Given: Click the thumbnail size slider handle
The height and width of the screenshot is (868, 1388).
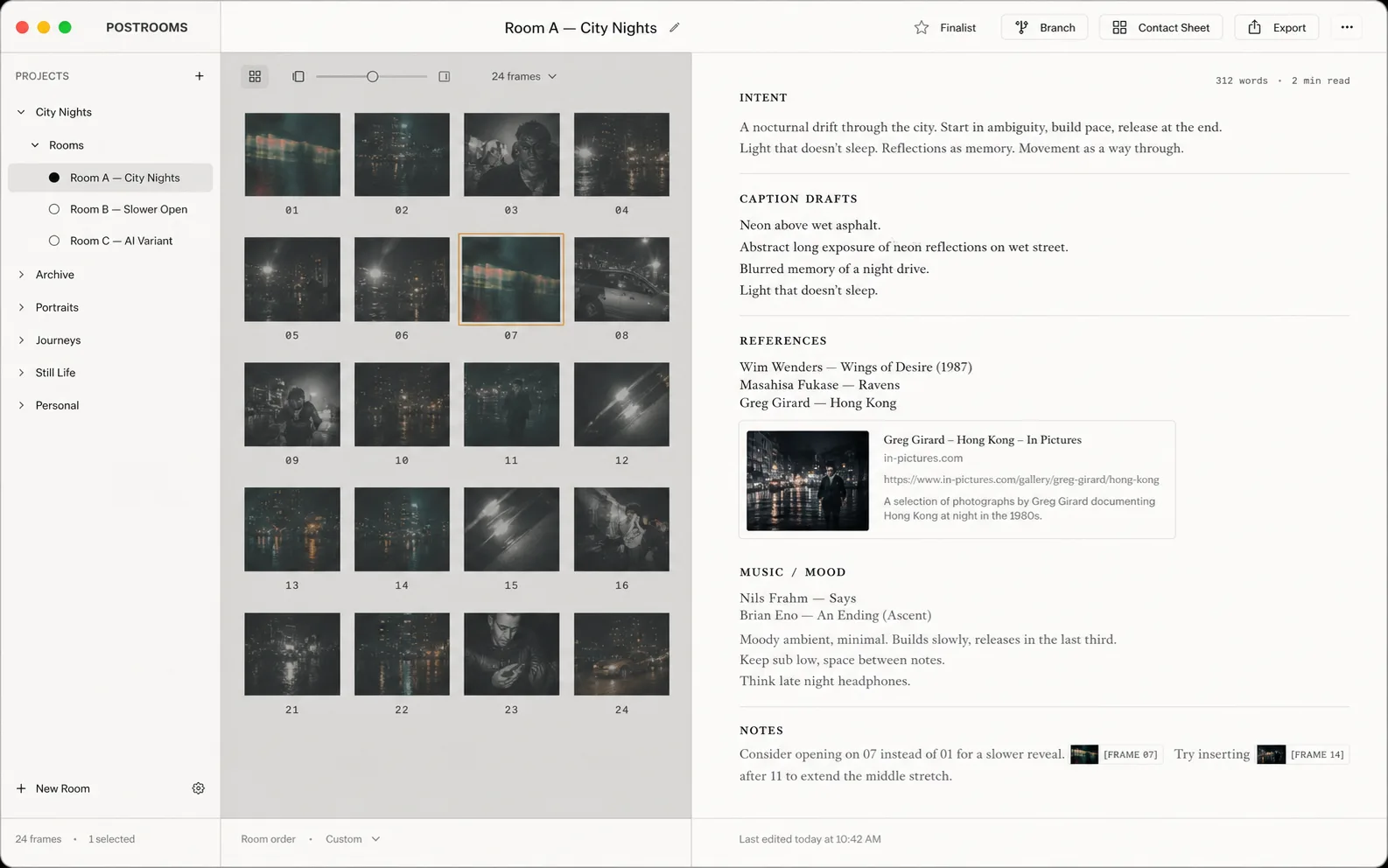Looking at the screenshot, I should click(373, 76).
